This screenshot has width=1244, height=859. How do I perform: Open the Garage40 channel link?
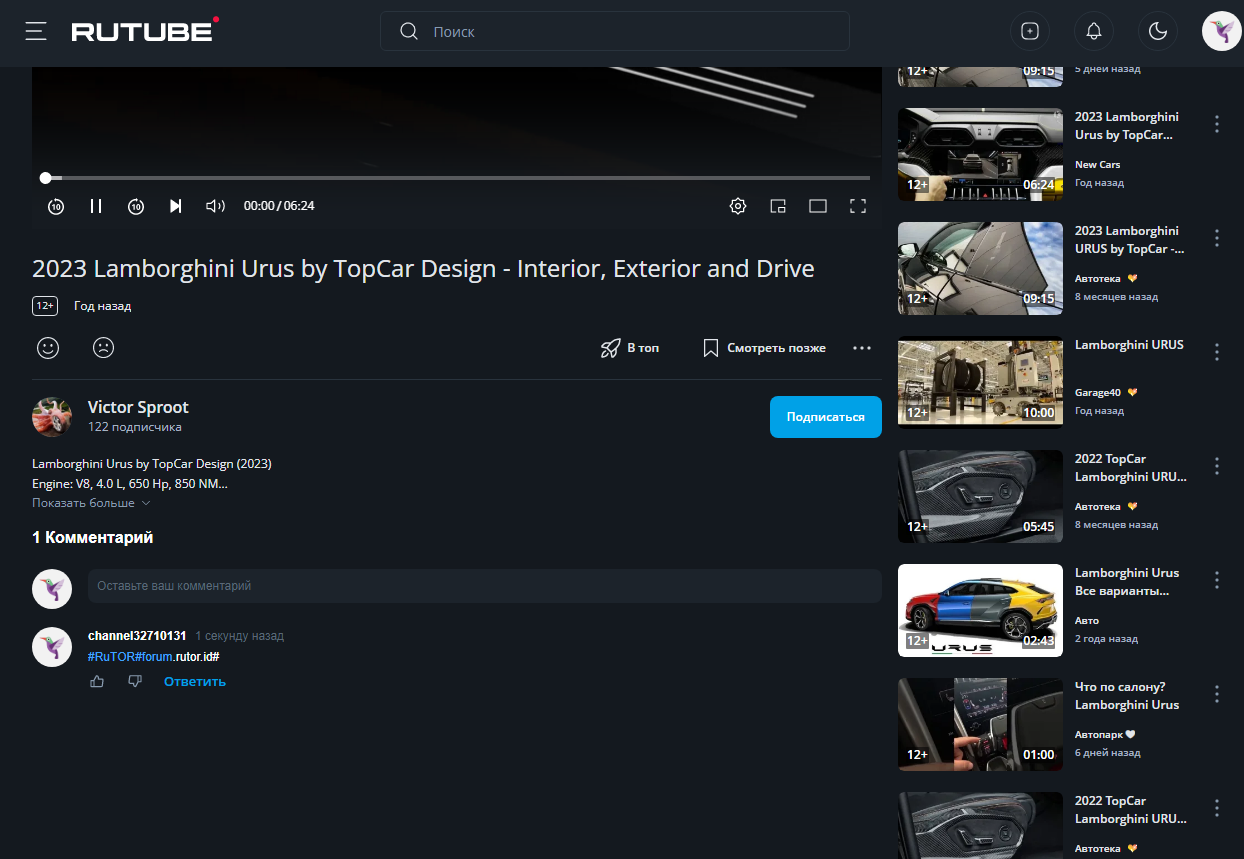tap(1099, 393)
